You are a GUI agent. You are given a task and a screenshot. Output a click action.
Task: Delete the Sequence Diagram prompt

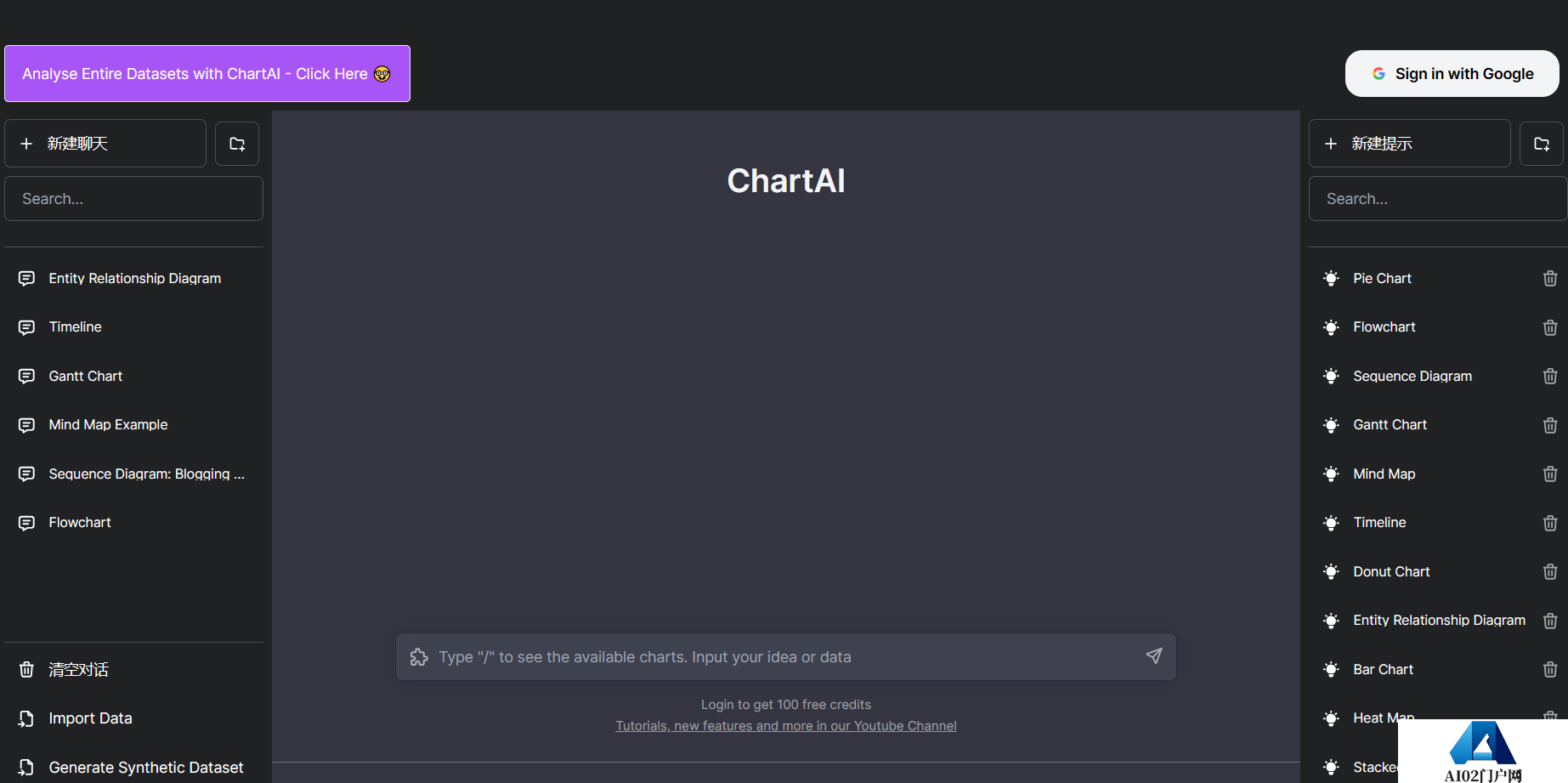1550,376
